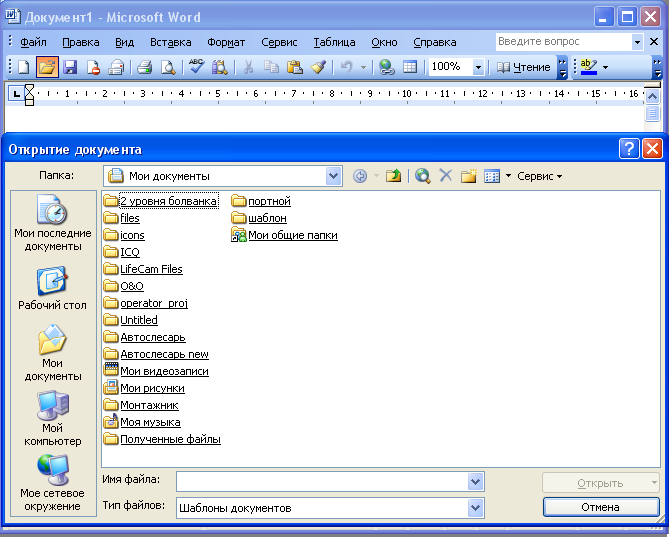Open the Окно menu
This screenshot has height=537, width=669.
384,42
